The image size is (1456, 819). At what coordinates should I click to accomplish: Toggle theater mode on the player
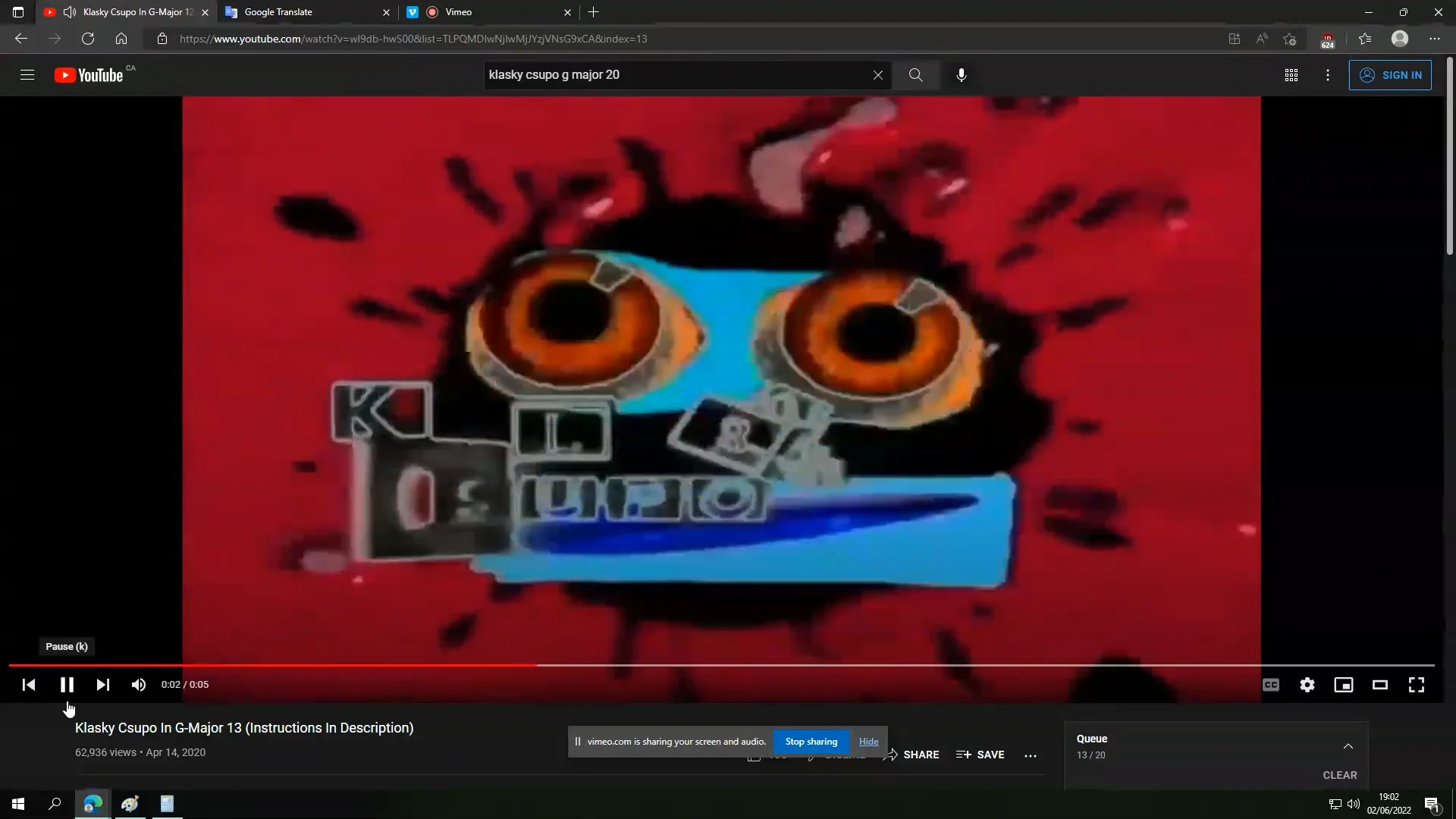tap(1379, 684)
